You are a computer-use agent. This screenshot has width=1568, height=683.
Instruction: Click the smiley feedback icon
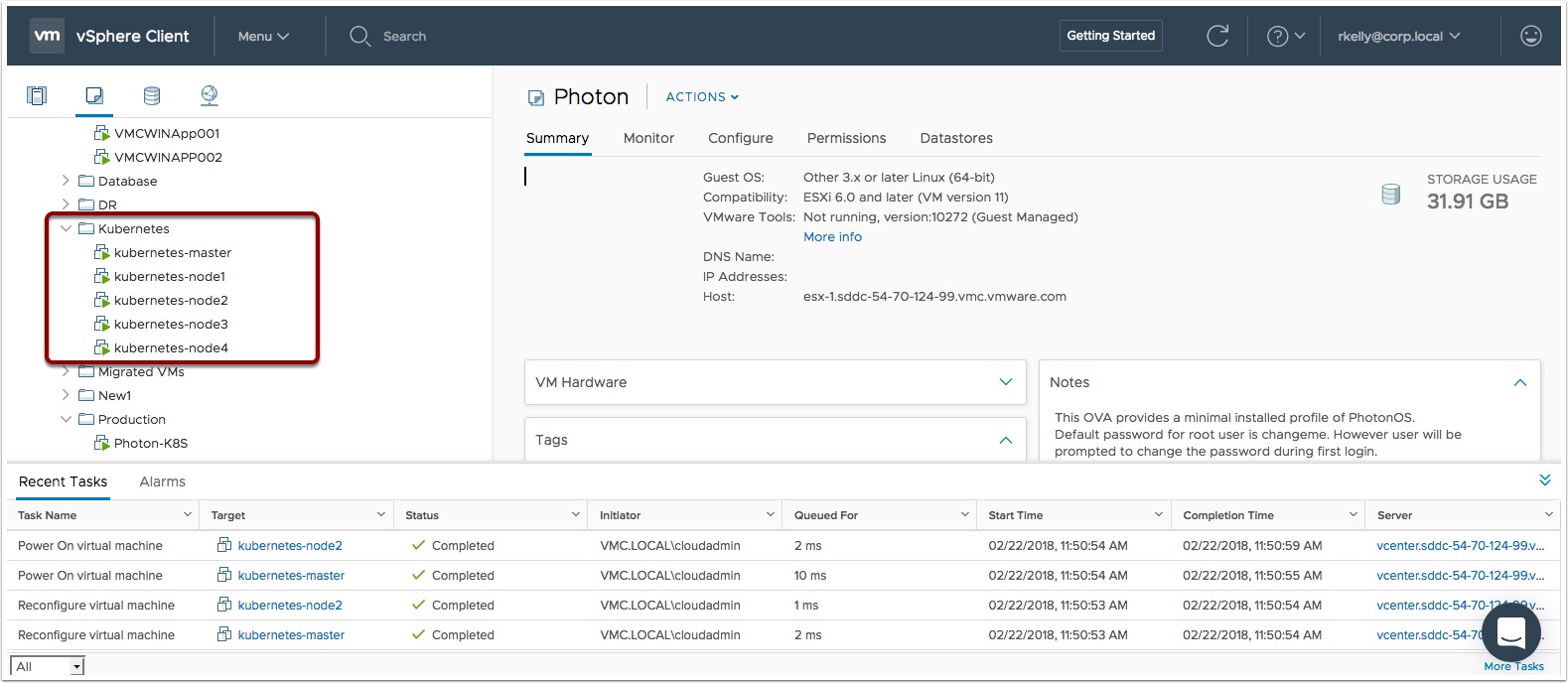(x=1531, y=36)
